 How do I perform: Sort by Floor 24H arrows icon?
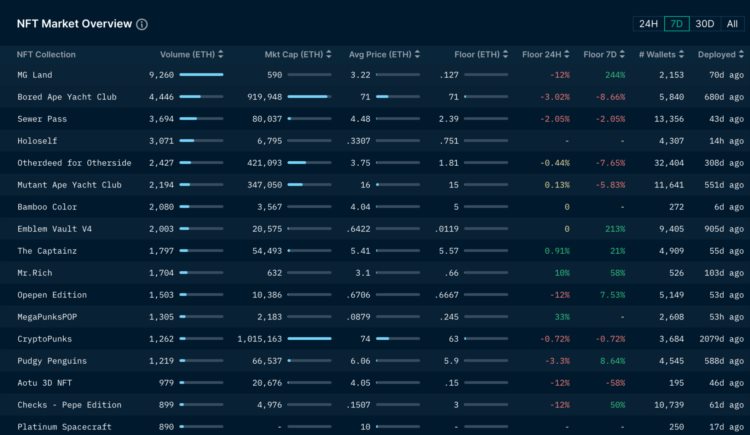tap(567, 54)
